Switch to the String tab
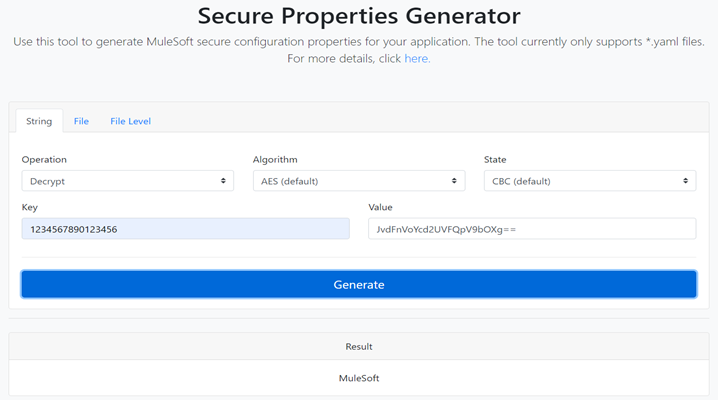This screenshot has width=718, height=400. 39,121
